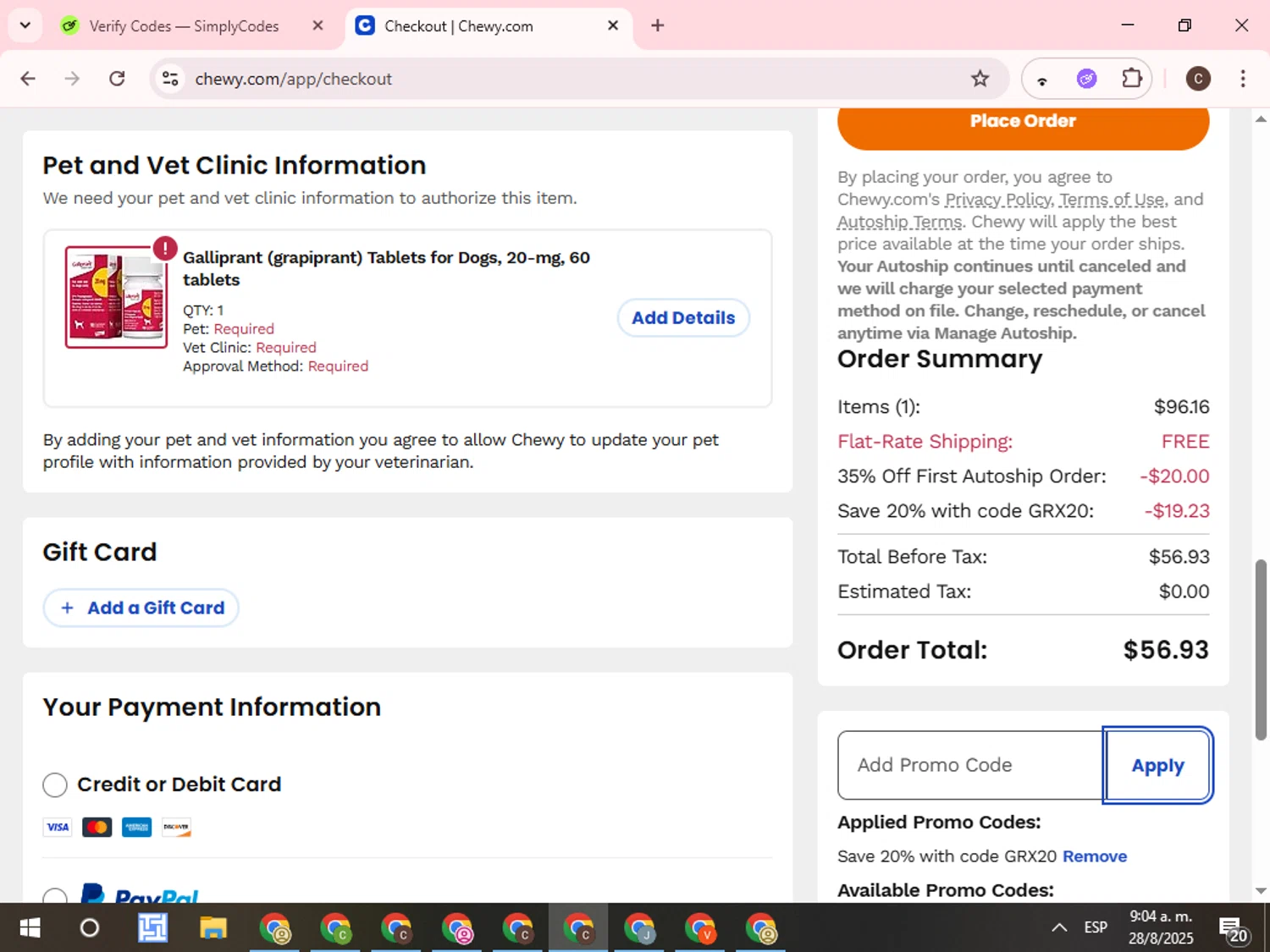Reload the checkout page
Image resolution: width=1270 pixels, height=952 pixels.
tap(117, 79)
